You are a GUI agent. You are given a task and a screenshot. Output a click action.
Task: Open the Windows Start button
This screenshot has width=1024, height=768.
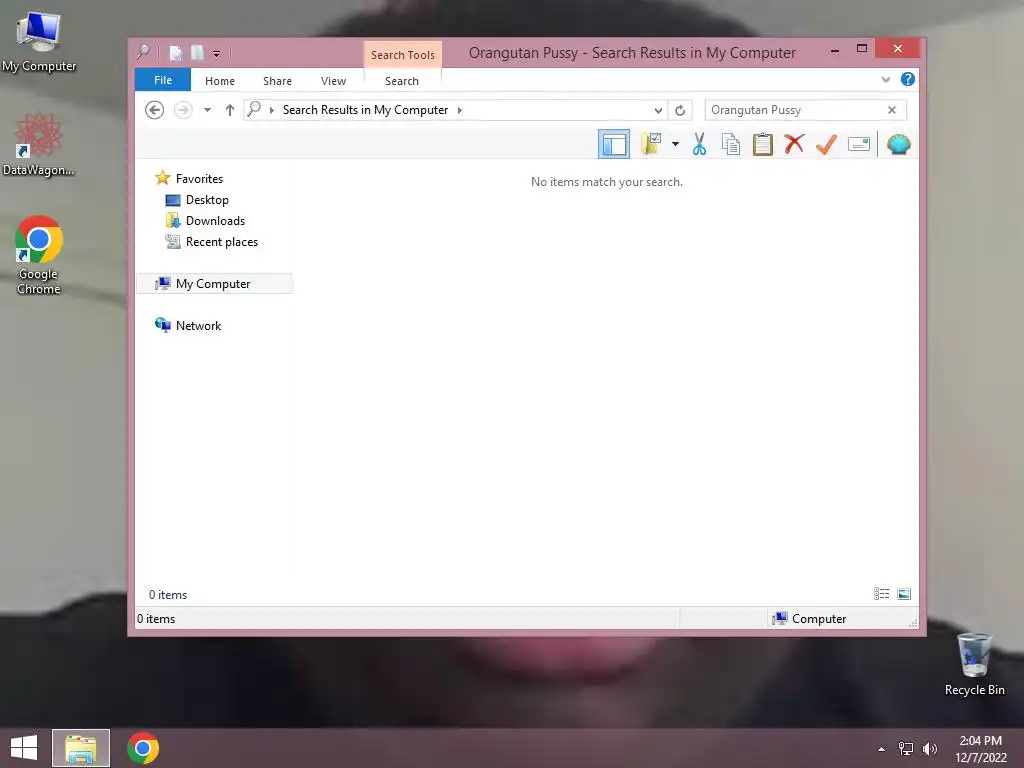tap(24, 748)
